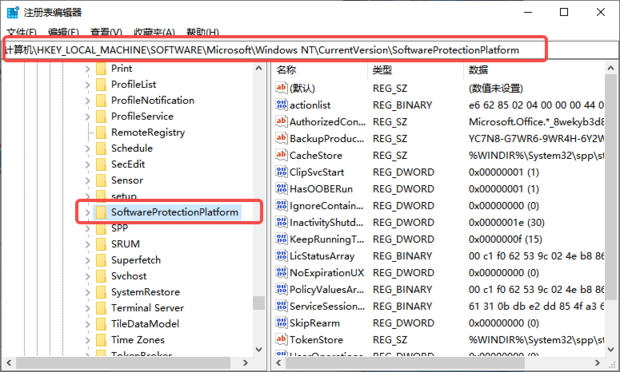Select the InactivityShutd... DWORD value icon
The width and height of the screenshot is (620, 372).
281,222
